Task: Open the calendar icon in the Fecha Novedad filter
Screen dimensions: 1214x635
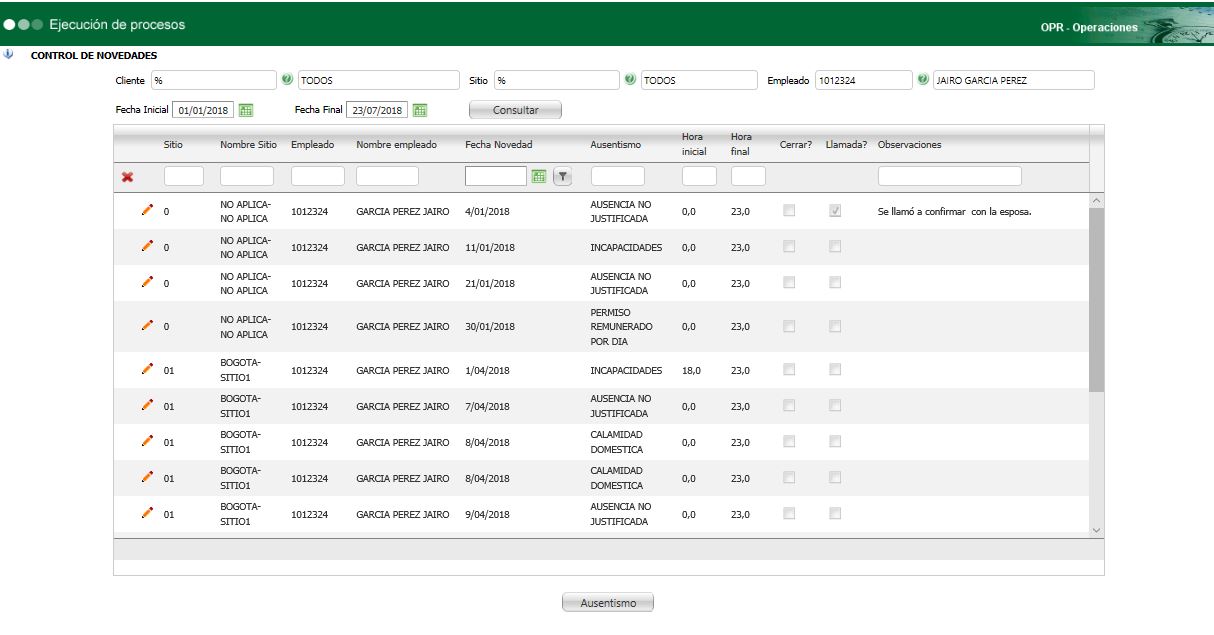Action: (x=539, y=177)
